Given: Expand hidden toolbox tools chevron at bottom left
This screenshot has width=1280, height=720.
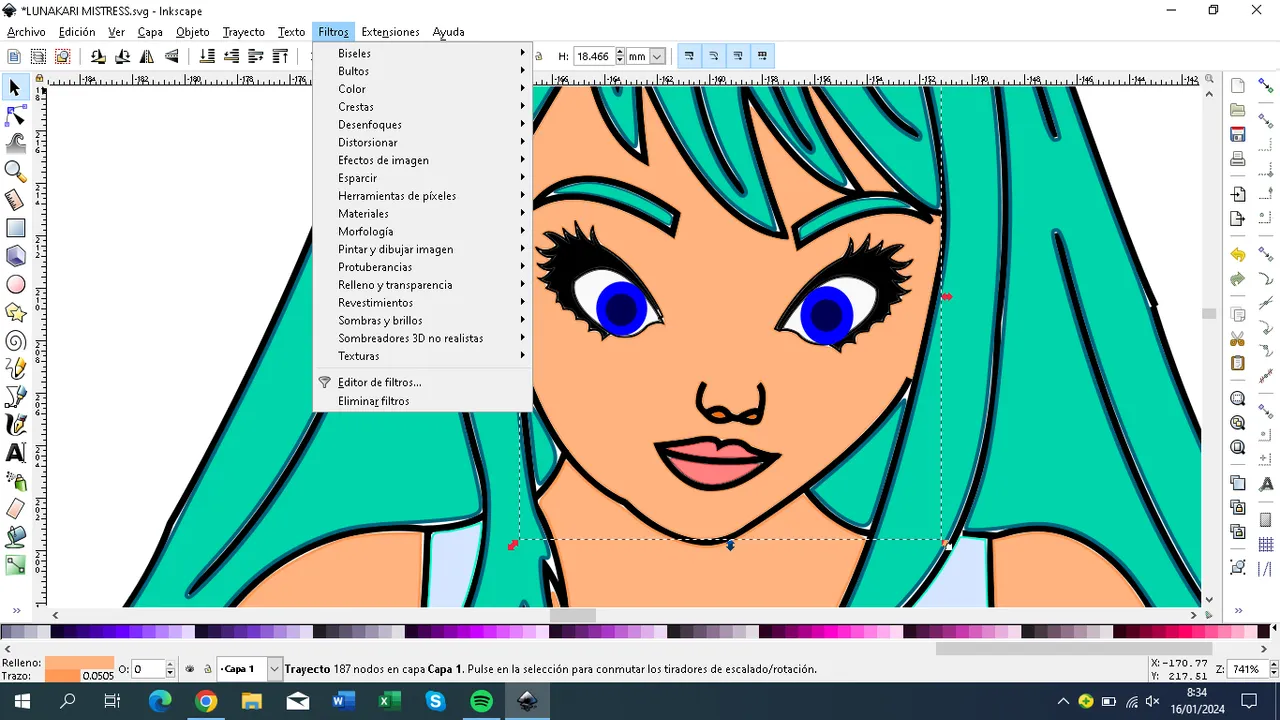Looking at the screenshot, I should tap(15, 610).
